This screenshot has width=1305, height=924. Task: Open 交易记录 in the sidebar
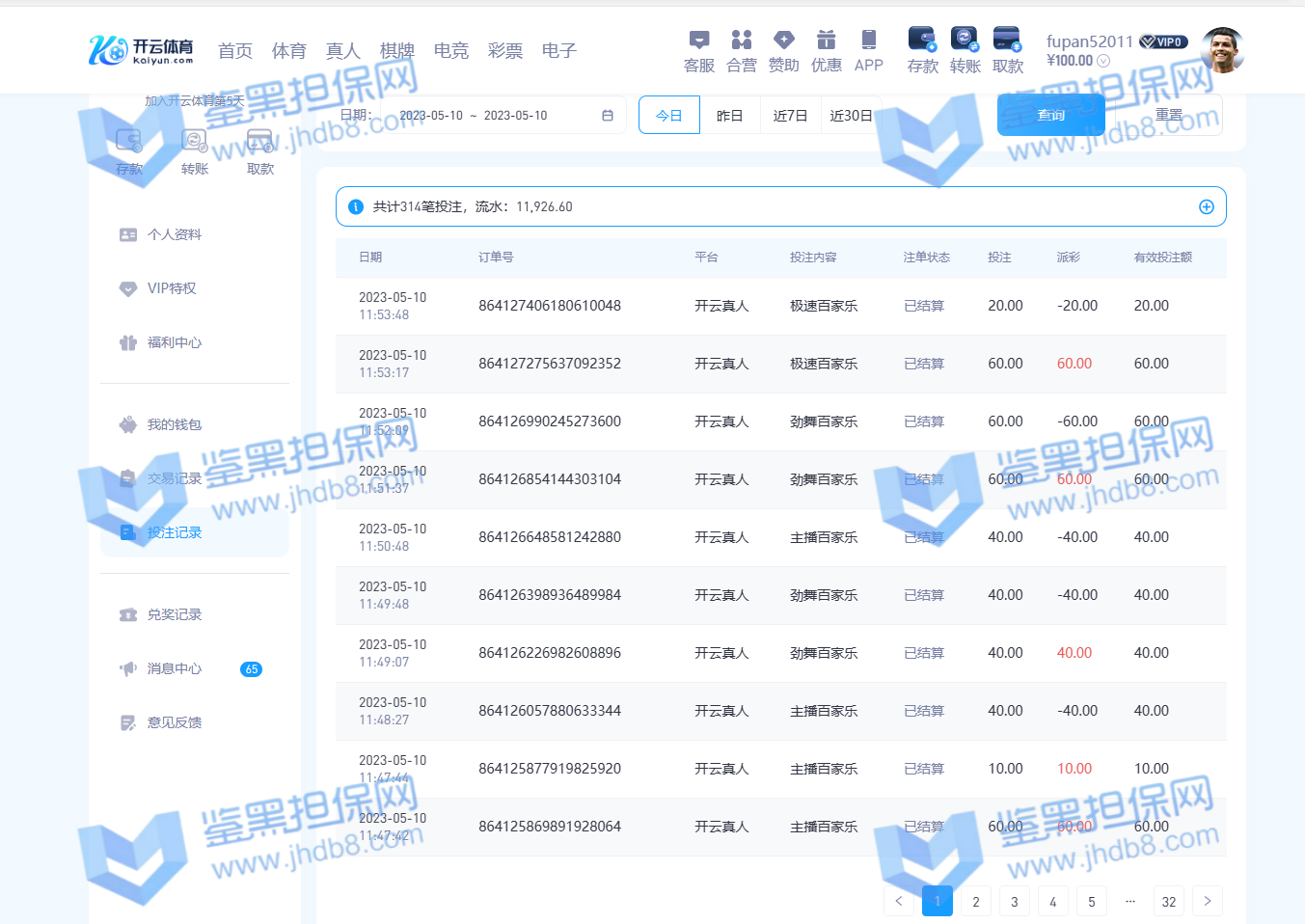click(x=175, y=478)
